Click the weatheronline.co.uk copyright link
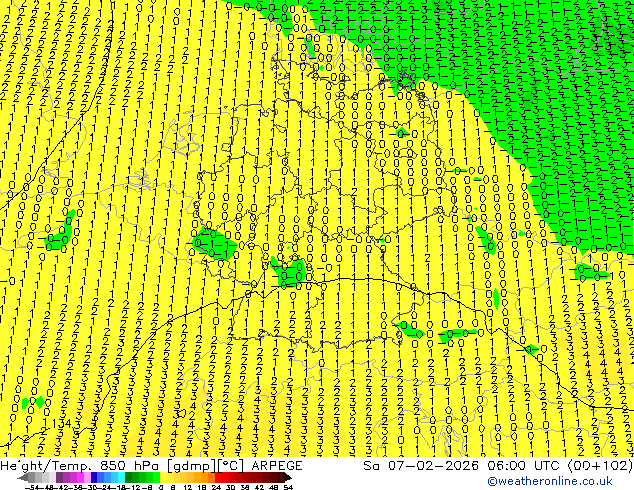The height and width of the screenshot is (490, 634). tap(550, 481)
